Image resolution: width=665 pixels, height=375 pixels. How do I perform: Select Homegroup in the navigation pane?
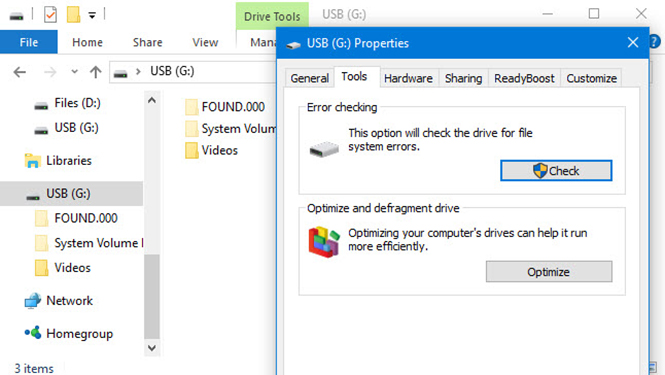click(69, 333)
